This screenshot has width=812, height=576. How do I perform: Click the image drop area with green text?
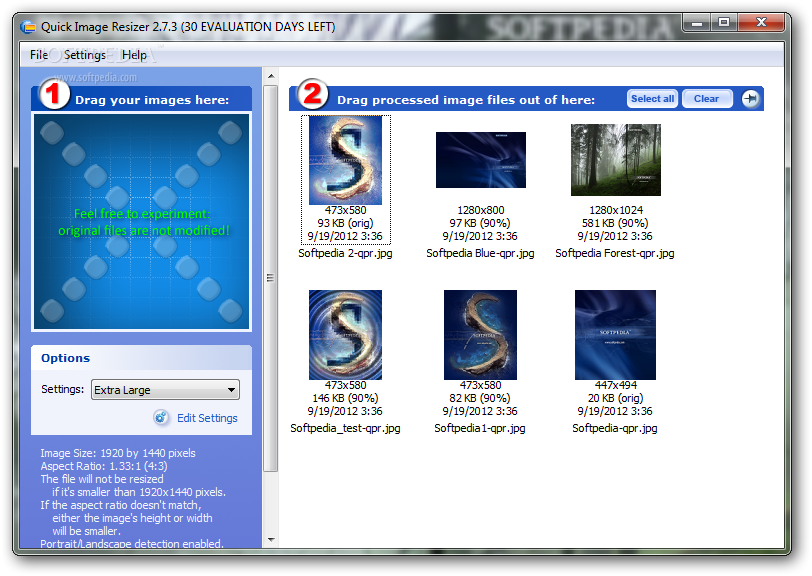(x=141, y=222)
